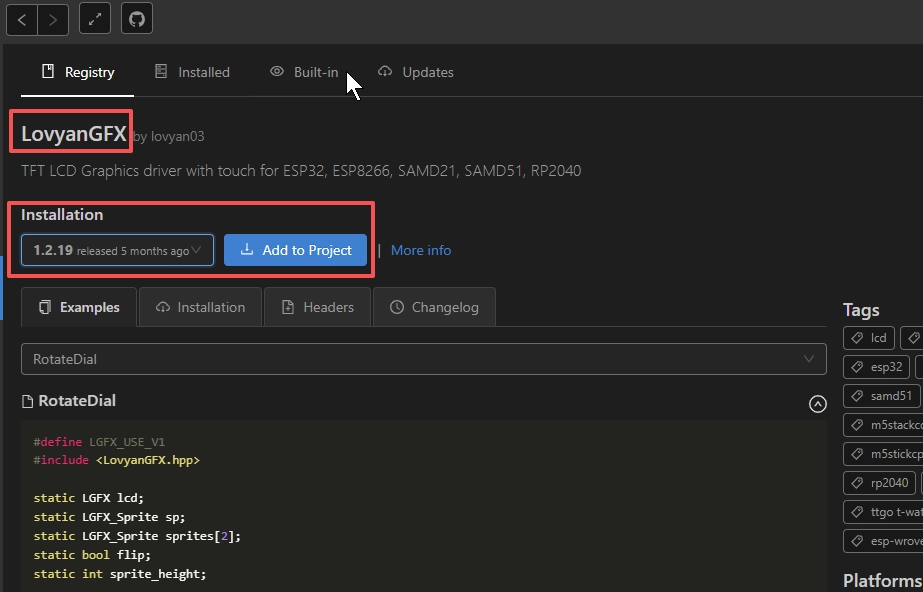
Task: Click the rp2040 tag
Action: pos(879,483)
